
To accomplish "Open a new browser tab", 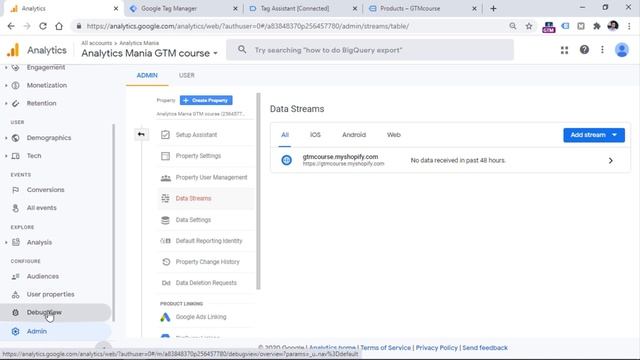I will coord(493,9).
